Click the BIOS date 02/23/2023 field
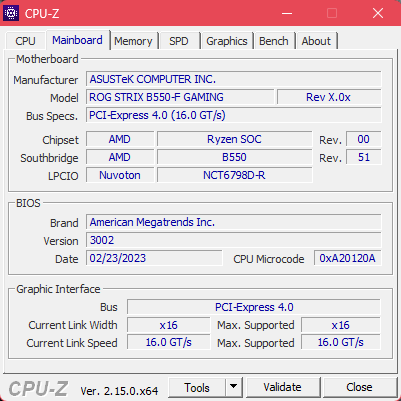The height and width of the screenshot is (401, 401). tap(154, 258)
